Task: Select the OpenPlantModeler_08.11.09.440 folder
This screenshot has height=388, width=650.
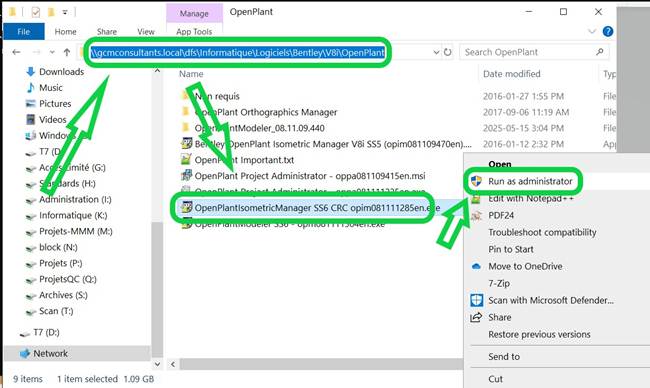Action: (260, 128)
